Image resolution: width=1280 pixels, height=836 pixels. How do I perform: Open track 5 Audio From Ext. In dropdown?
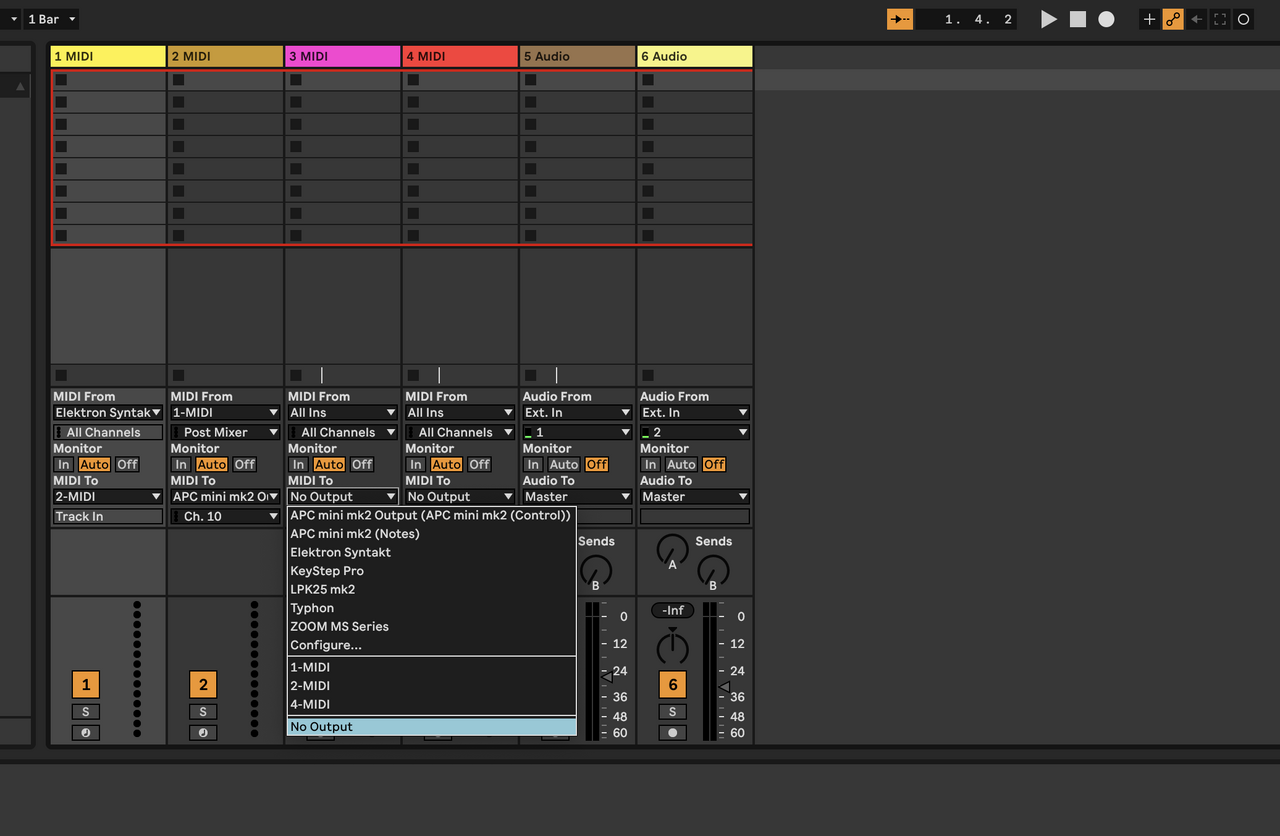point(578,412)
